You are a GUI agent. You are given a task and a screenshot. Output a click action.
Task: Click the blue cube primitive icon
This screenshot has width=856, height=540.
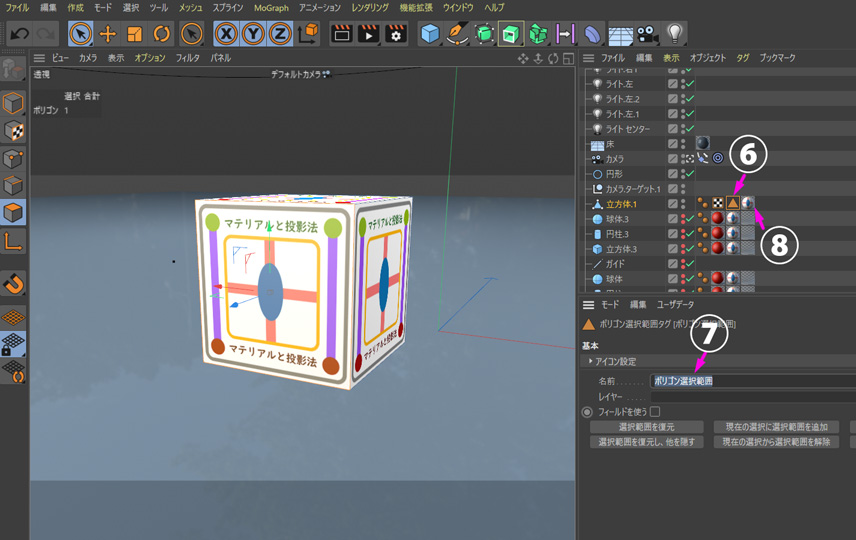coord(430,34)
